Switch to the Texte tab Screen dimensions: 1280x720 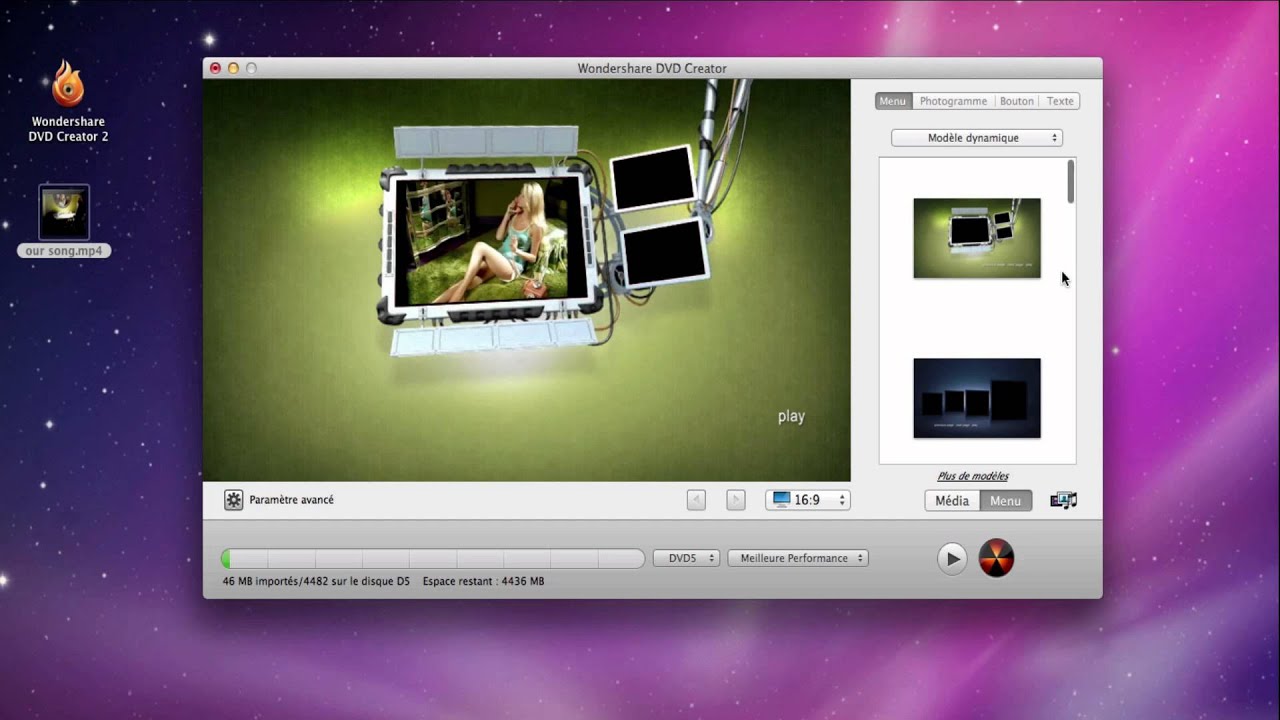click(x=1060, y=101)
